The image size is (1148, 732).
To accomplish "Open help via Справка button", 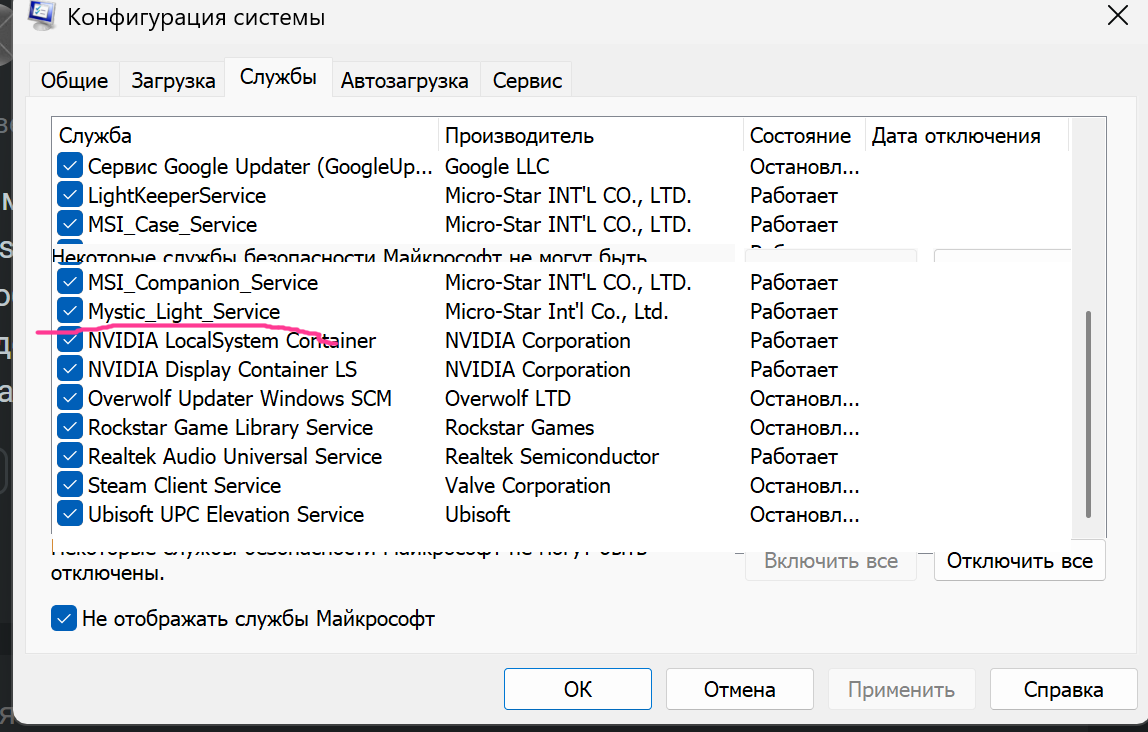I will click(x=1063, y=689).
